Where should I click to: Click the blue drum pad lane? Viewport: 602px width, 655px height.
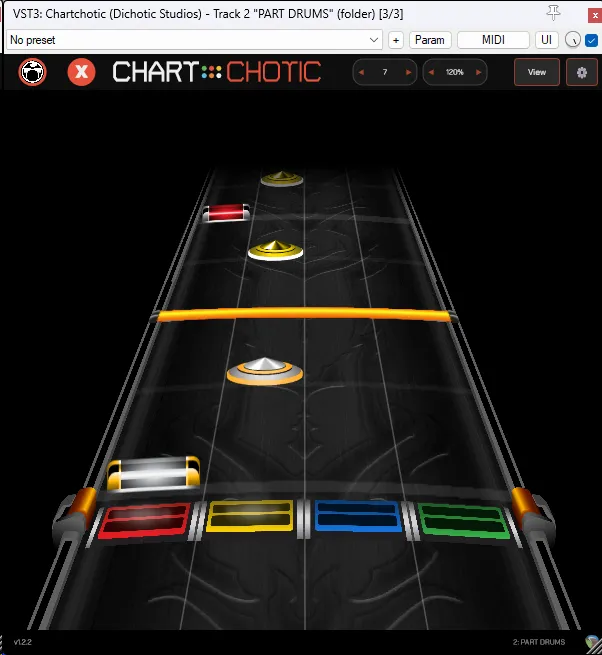point(358,516)
